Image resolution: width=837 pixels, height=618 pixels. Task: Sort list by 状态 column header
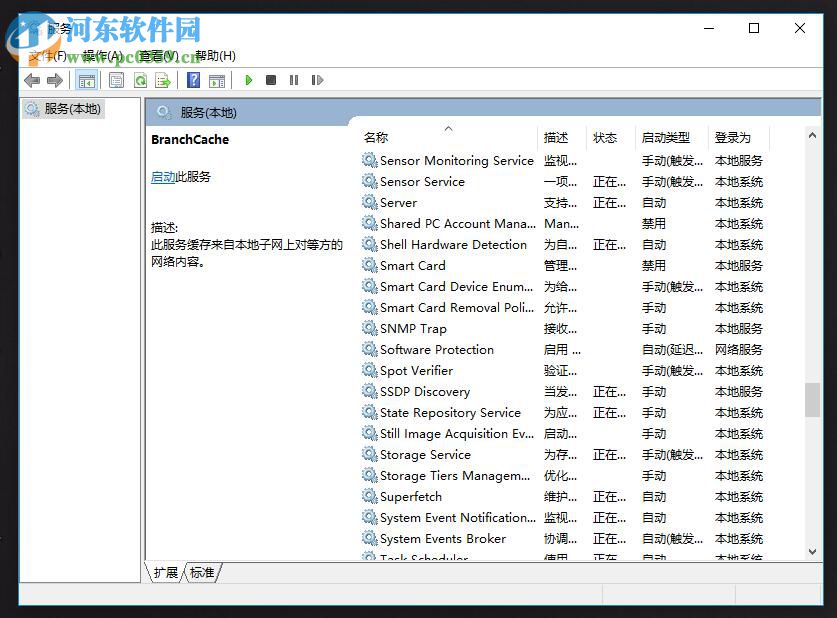pos(605,137)
